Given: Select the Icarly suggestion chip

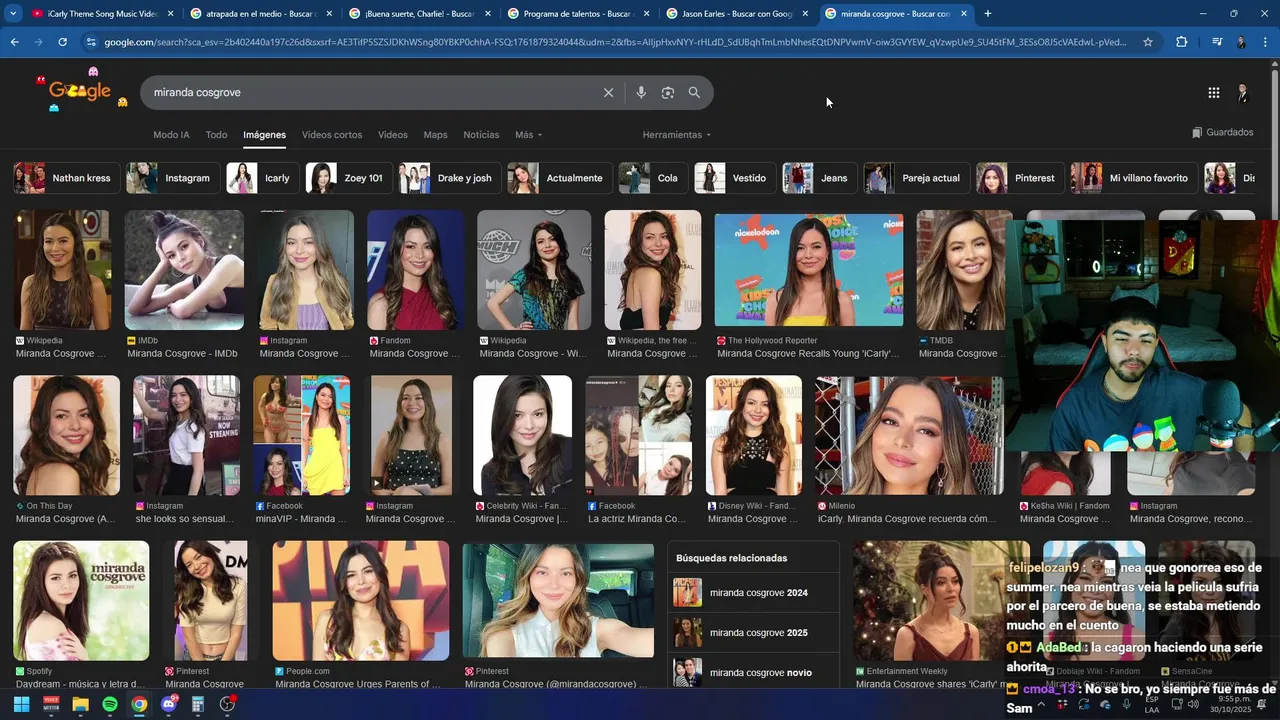Looking at the screenshot, I should coord(263,178).
